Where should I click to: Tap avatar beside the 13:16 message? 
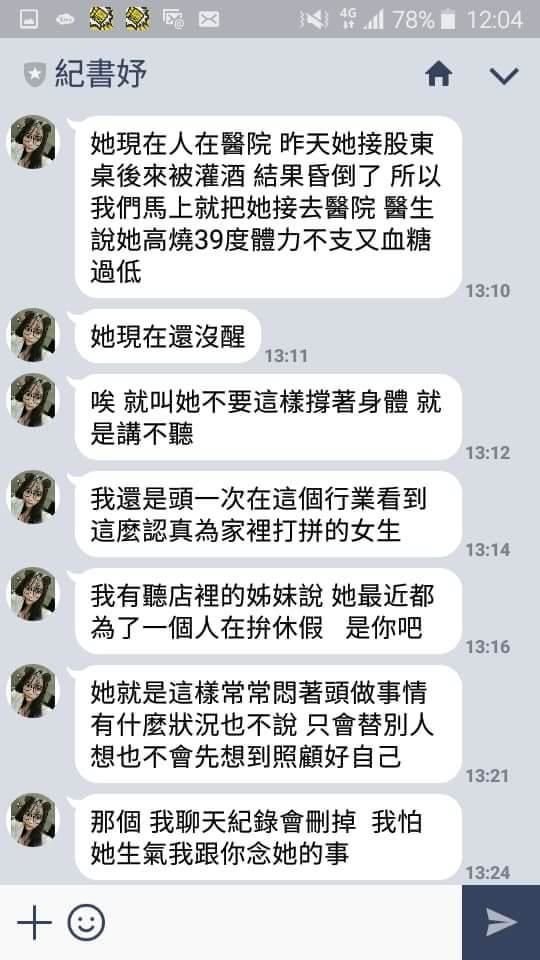(32, 594)
